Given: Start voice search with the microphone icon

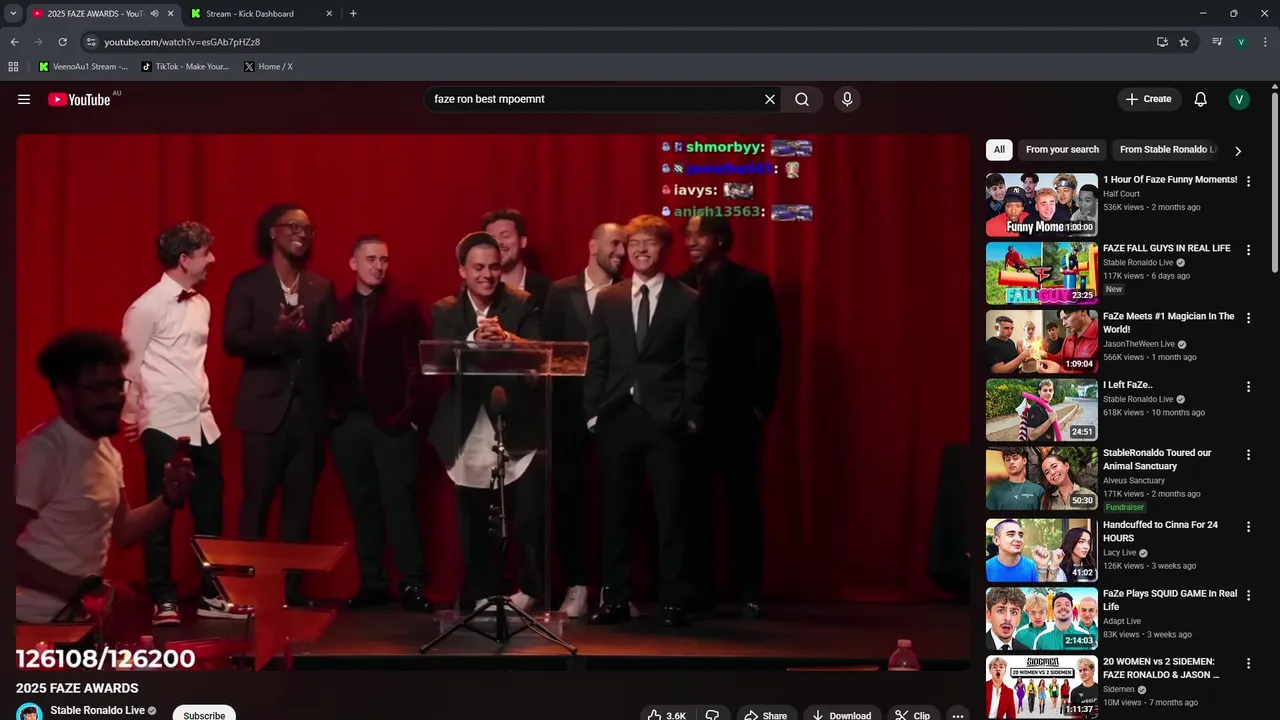Looking at the screenshot, I should click(x=847, y=99).
